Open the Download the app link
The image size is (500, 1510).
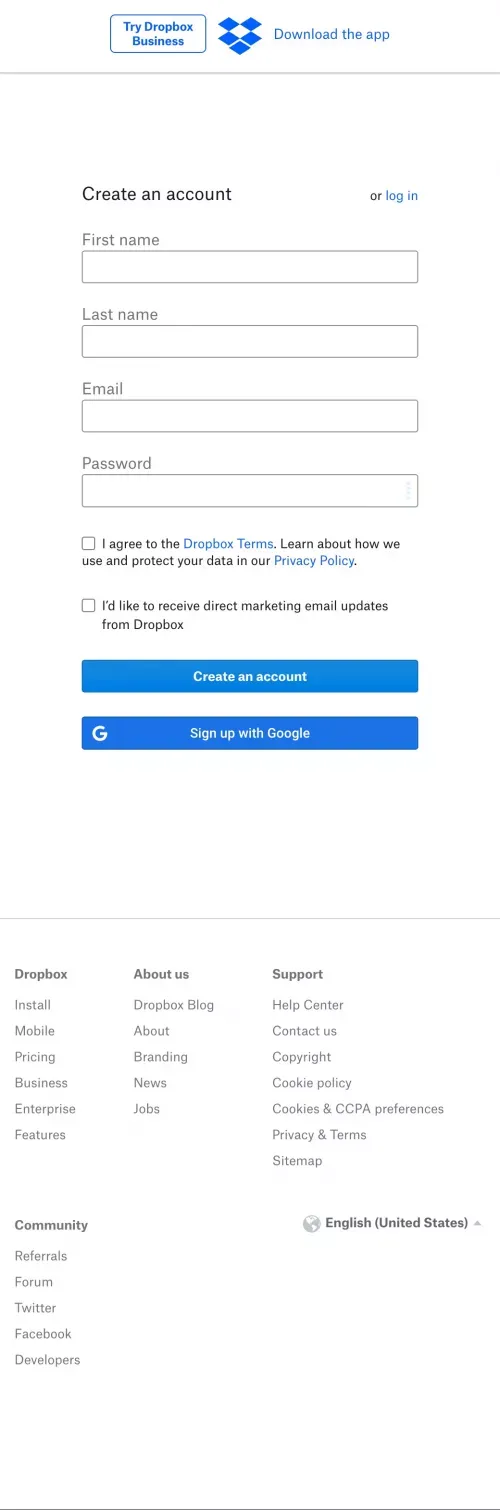332,34
